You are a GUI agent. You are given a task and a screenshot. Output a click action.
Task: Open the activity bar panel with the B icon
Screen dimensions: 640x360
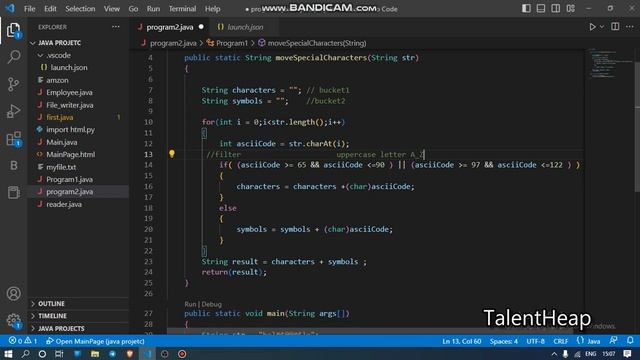[13, 165]
